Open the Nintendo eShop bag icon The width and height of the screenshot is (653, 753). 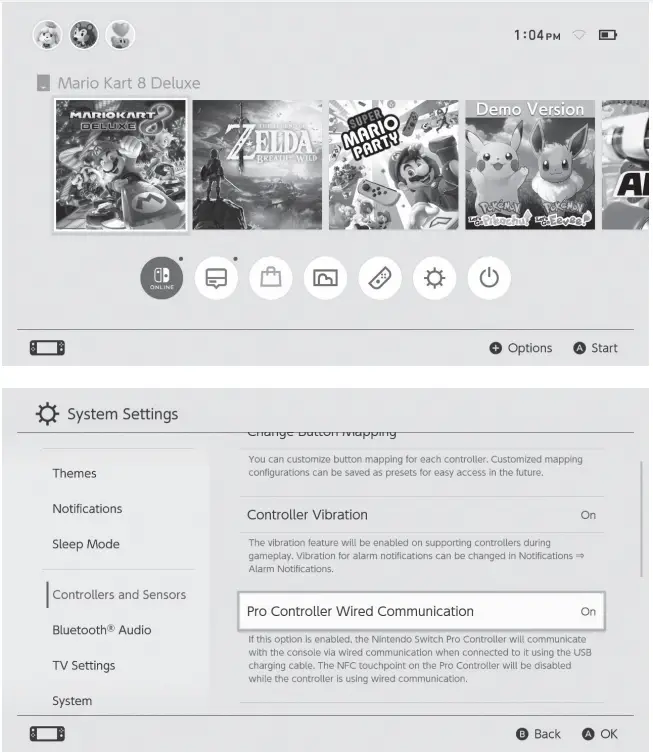click(271, 278)
